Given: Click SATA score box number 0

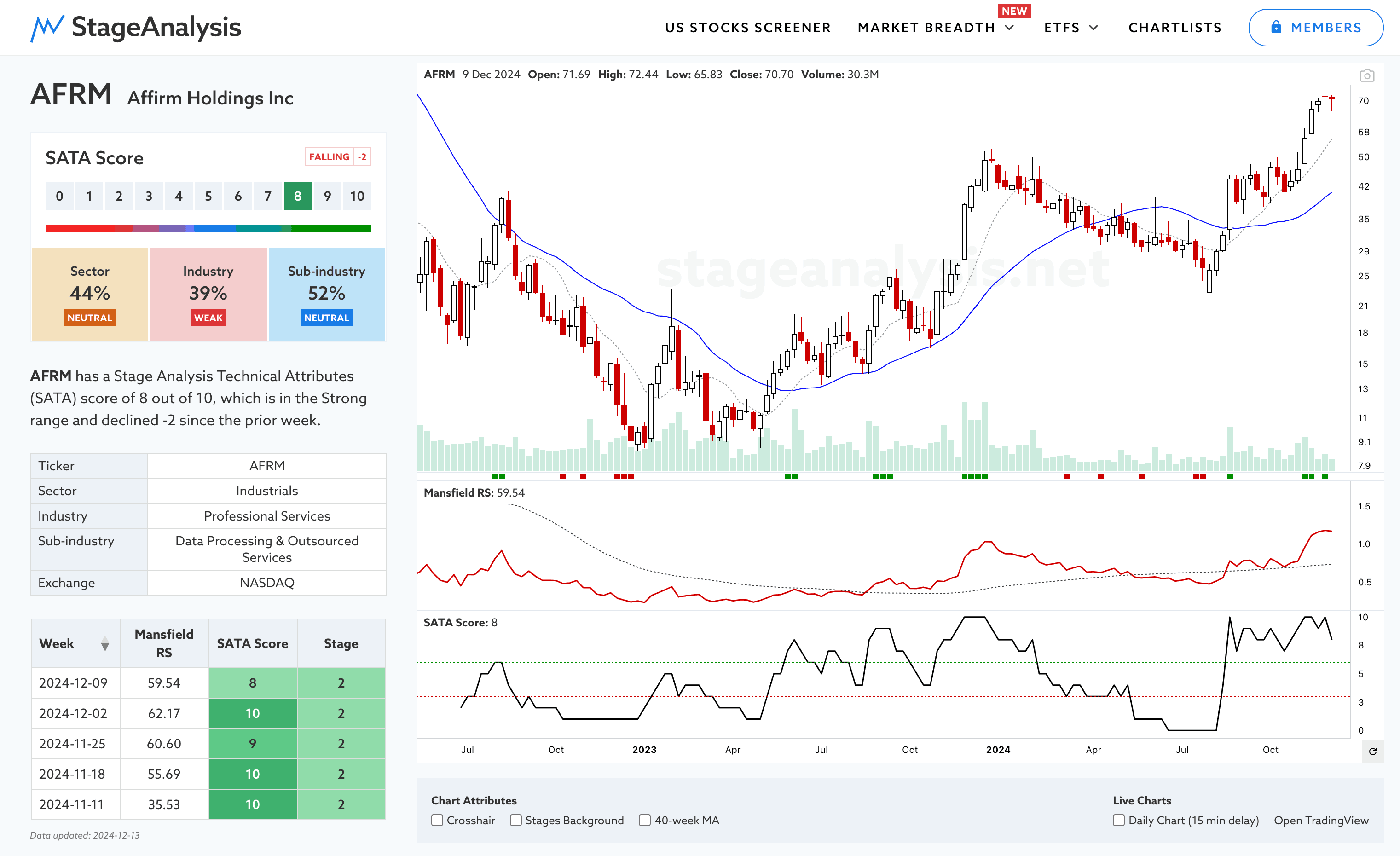Looking at the screenshot, I should [60, 196].
